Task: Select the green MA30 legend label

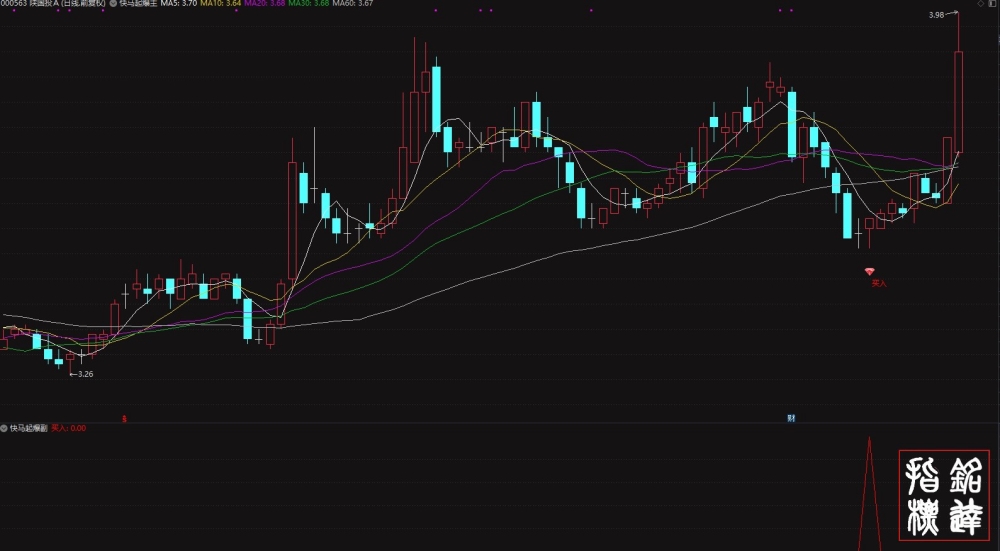Action: click(x=309, y=3)
